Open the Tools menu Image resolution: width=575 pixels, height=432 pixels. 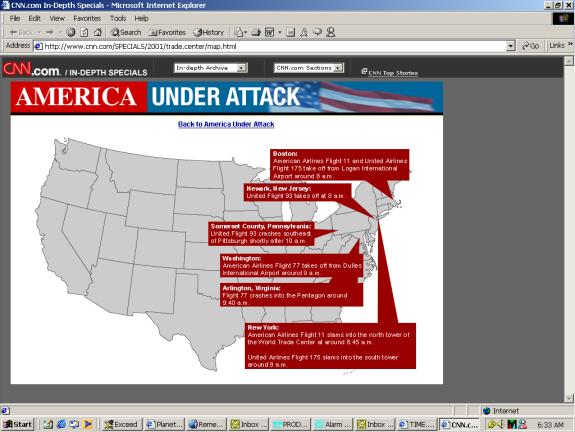[x=118, y=18]
